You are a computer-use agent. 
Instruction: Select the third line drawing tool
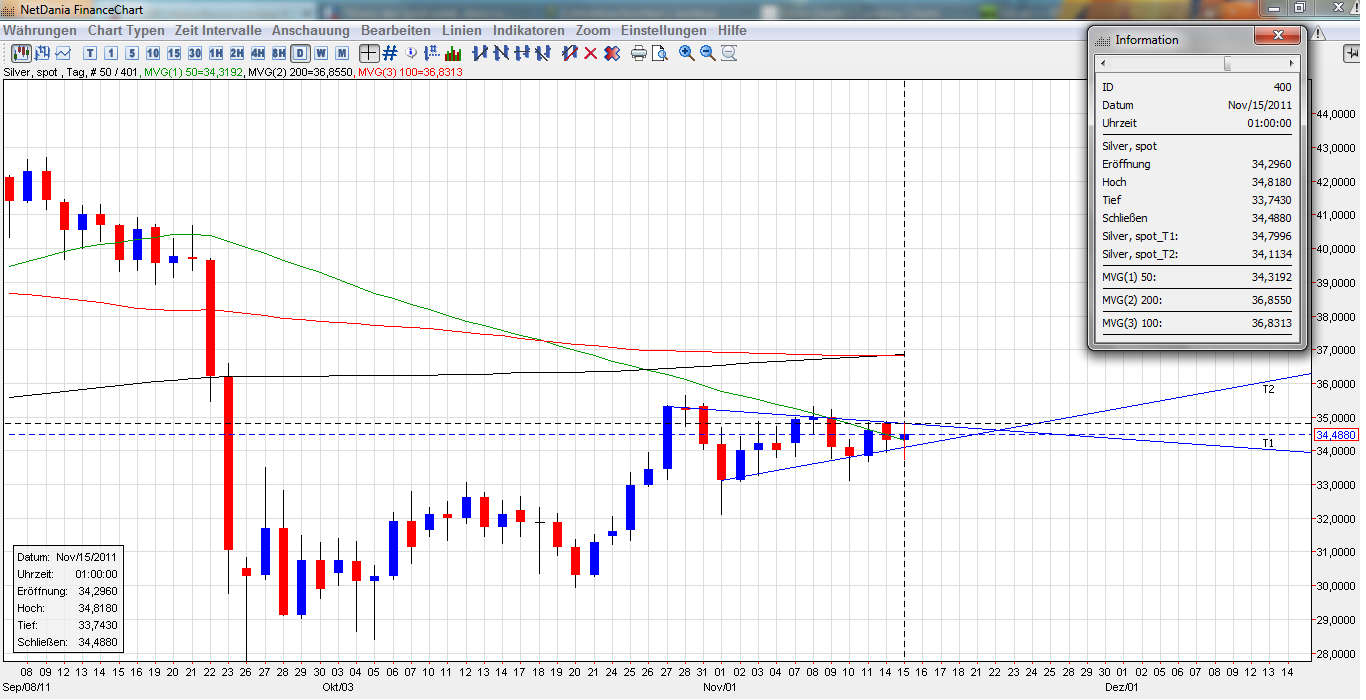tap(522, 53)
